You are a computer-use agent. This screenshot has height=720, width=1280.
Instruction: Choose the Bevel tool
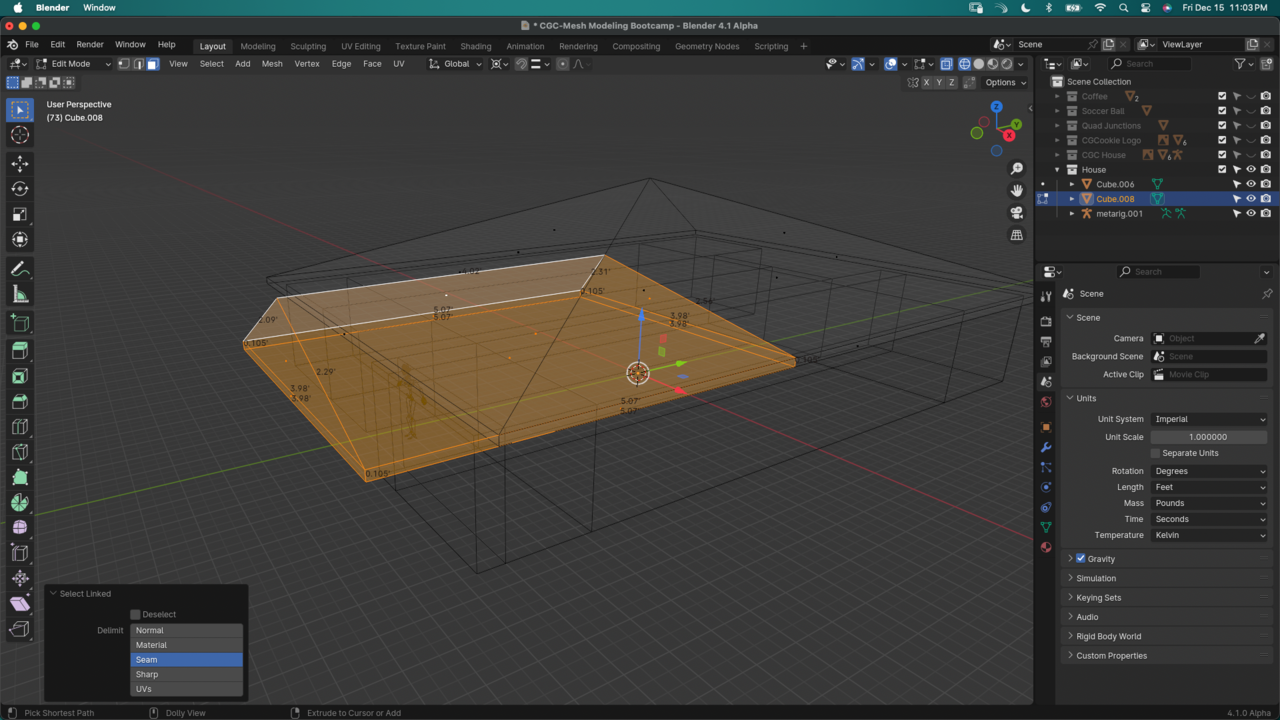[20, 401]
